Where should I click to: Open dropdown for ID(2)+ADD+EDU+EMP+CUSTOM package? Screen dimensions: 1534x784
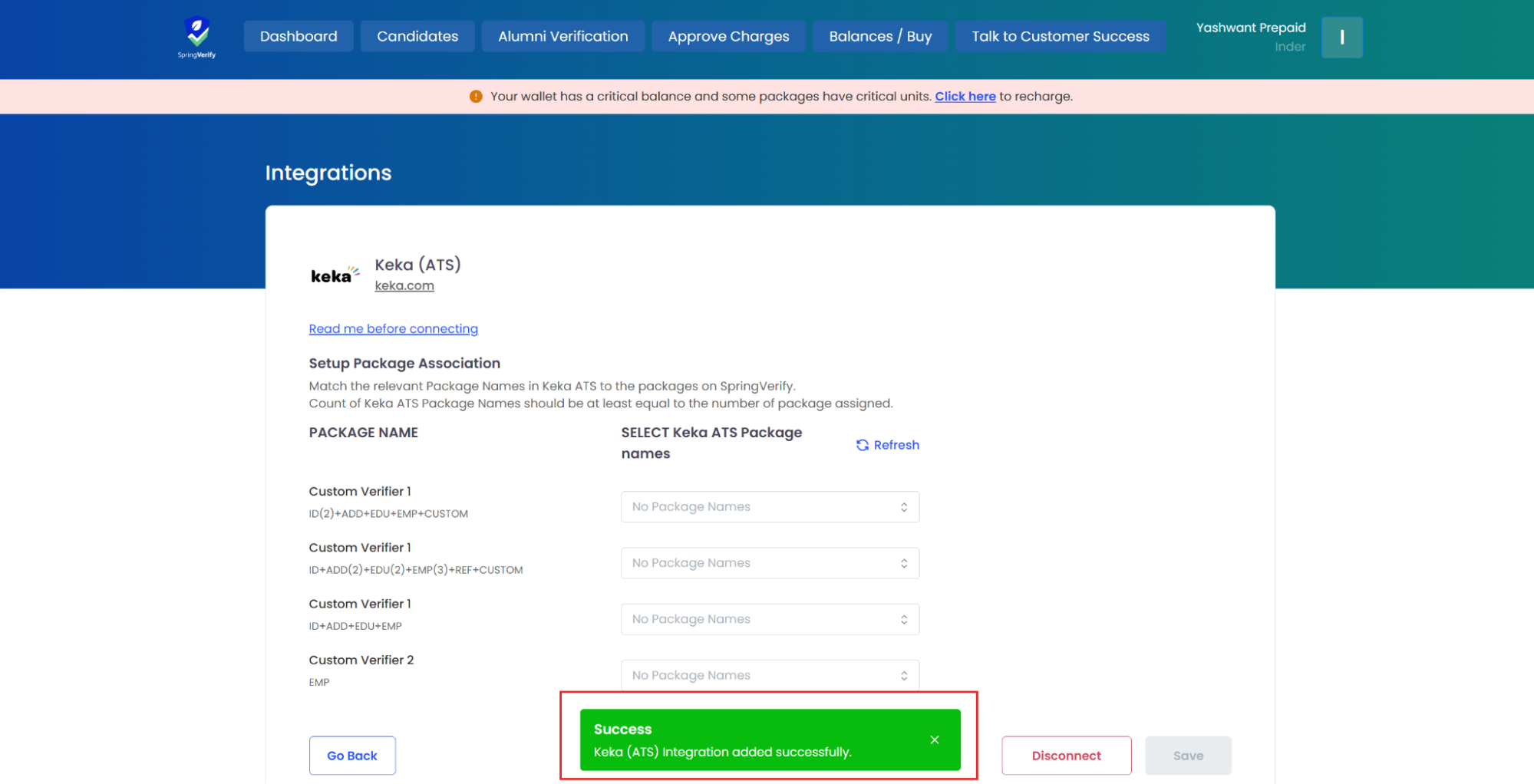point(769,507)
